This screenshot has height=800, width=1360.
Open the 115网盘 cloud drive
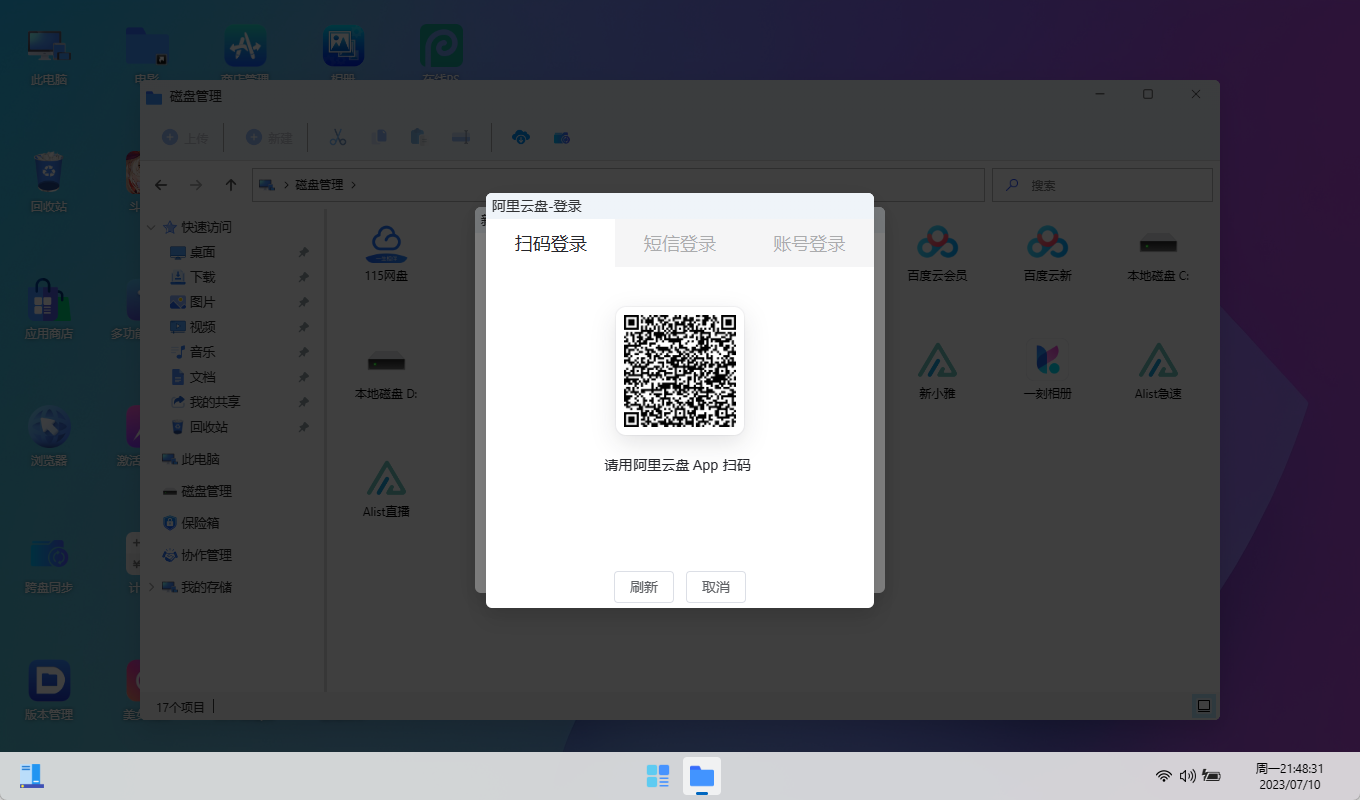tap(385, 250)
